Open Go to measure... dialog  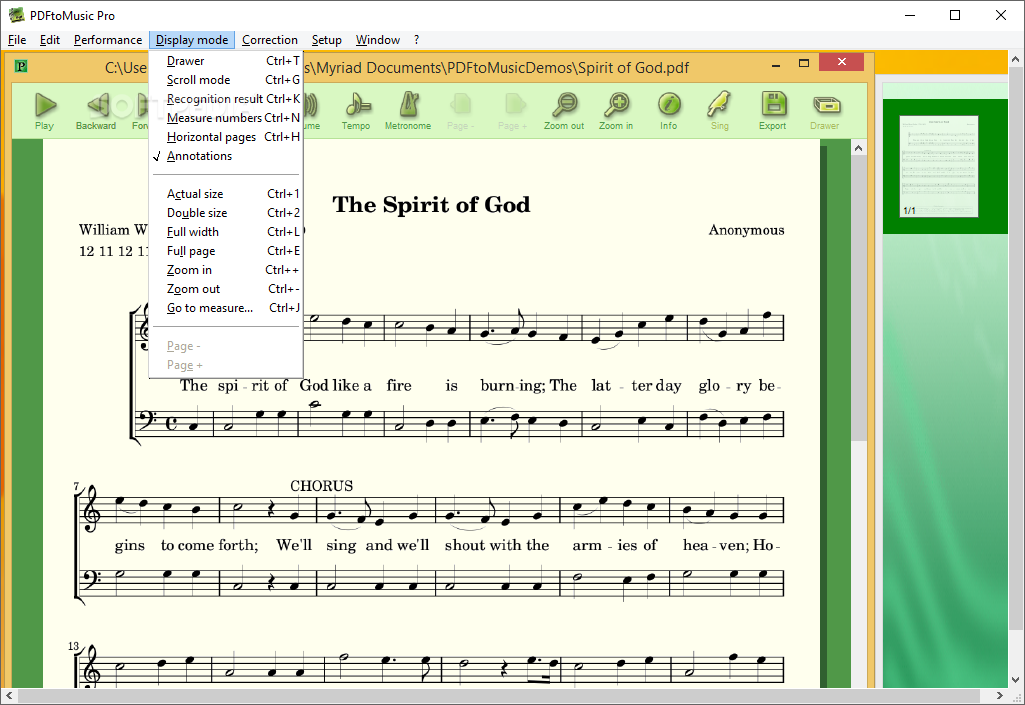point(226,307)
